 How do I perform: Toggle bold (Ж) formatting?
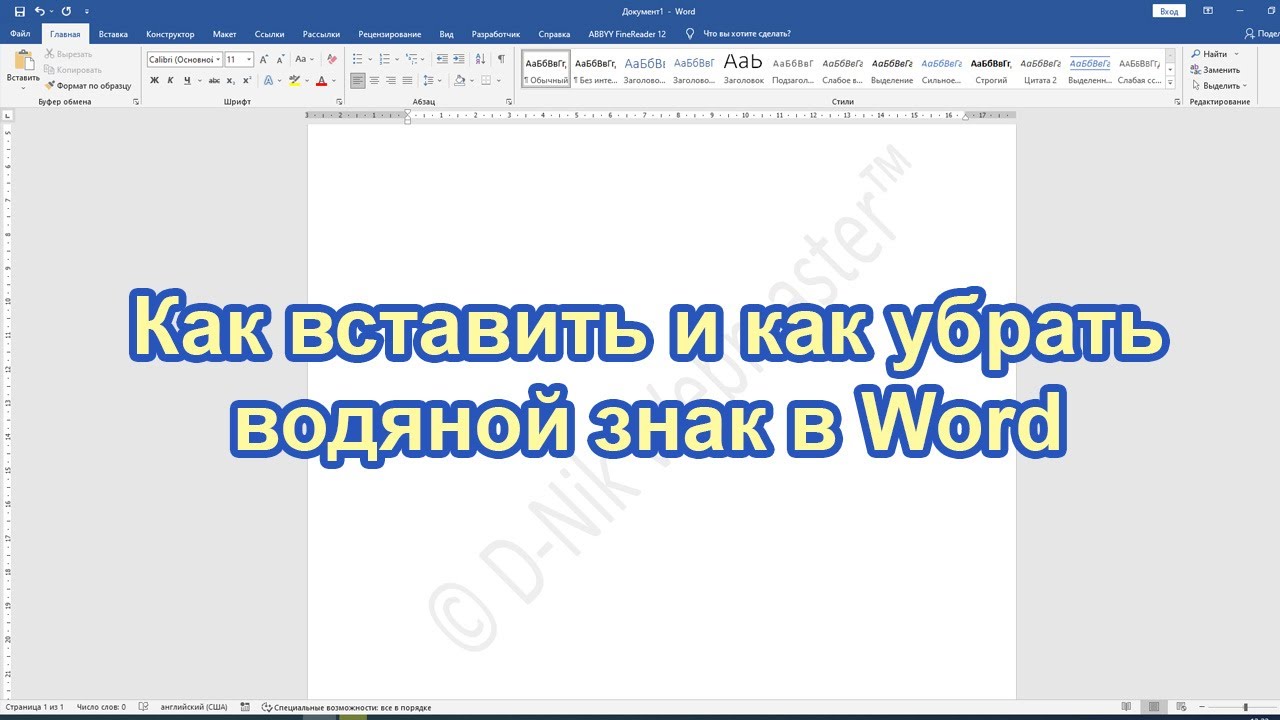pyautogui.click(x=155, y=80)
